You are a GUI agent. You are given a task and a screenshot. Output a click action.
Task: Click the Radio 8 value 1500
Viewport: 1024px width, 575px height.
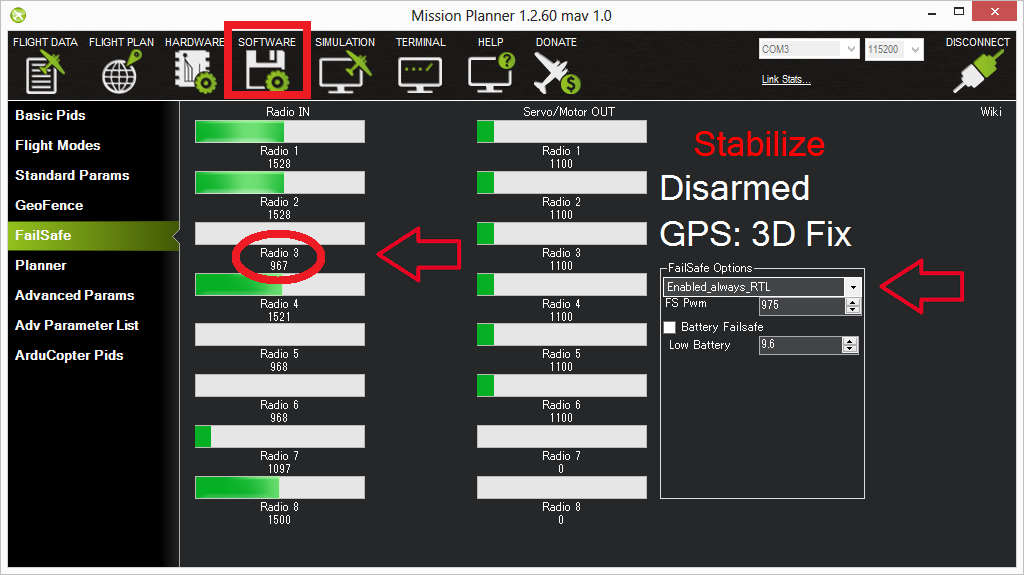pyautogui.click(x=279, y=519)
